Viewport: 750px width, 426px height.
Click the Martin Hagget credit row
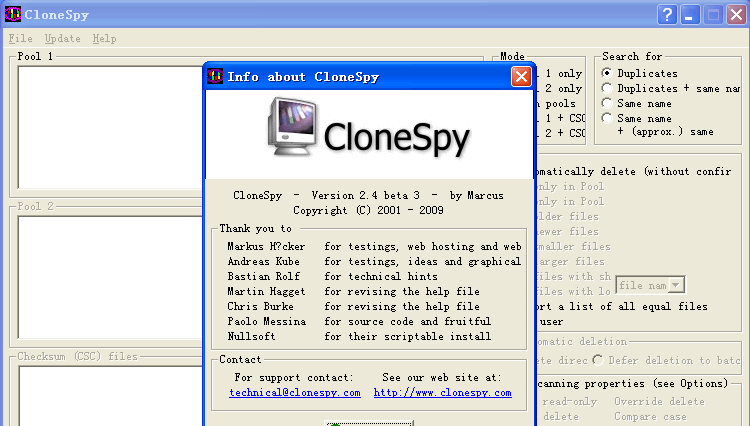point(353,291)
